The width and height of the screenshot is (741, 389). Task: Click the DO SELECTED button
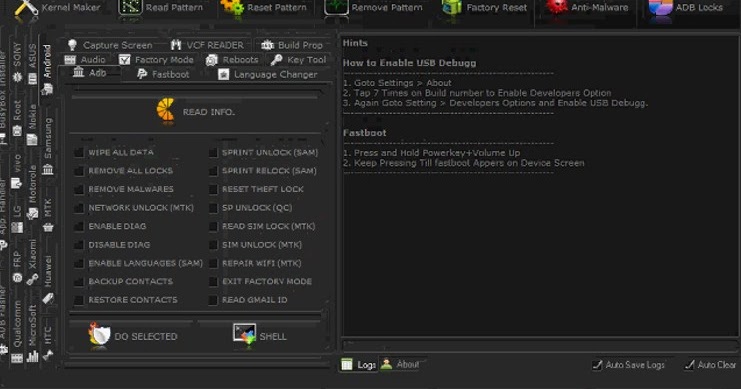click(x=133, y=336)
